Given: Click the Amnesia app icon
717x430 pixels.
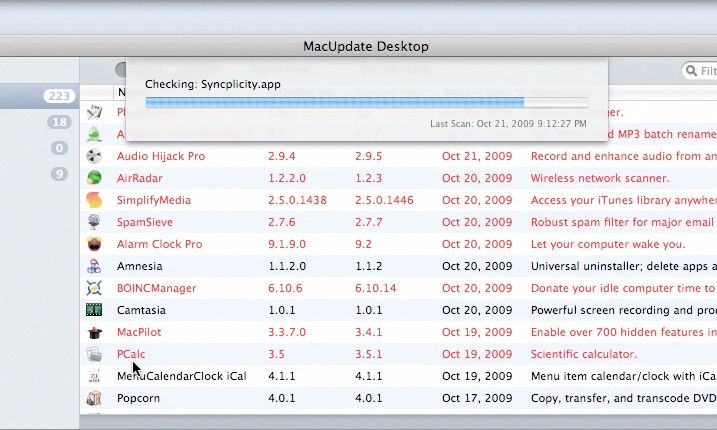Looking at the screenshot, I should point(94,266).
